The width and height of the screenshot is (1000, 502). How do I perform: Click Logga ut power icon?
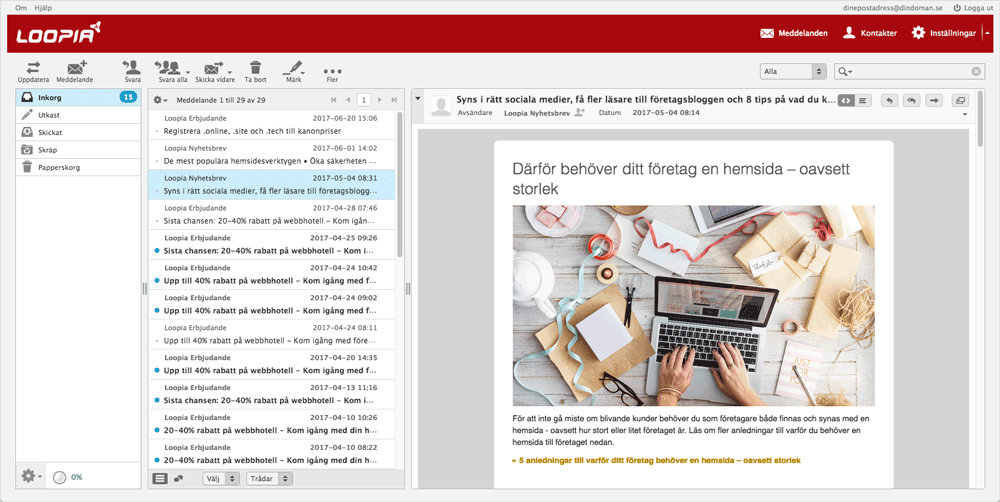[957, 8]
